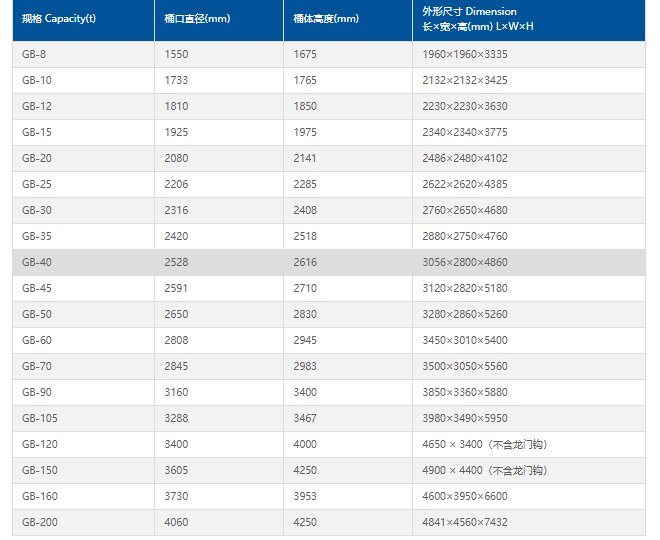This screenshot has width=660, height=540.
Task: Select the GB-60 cell
Action: pyautogui.click(x=83, y=340)
